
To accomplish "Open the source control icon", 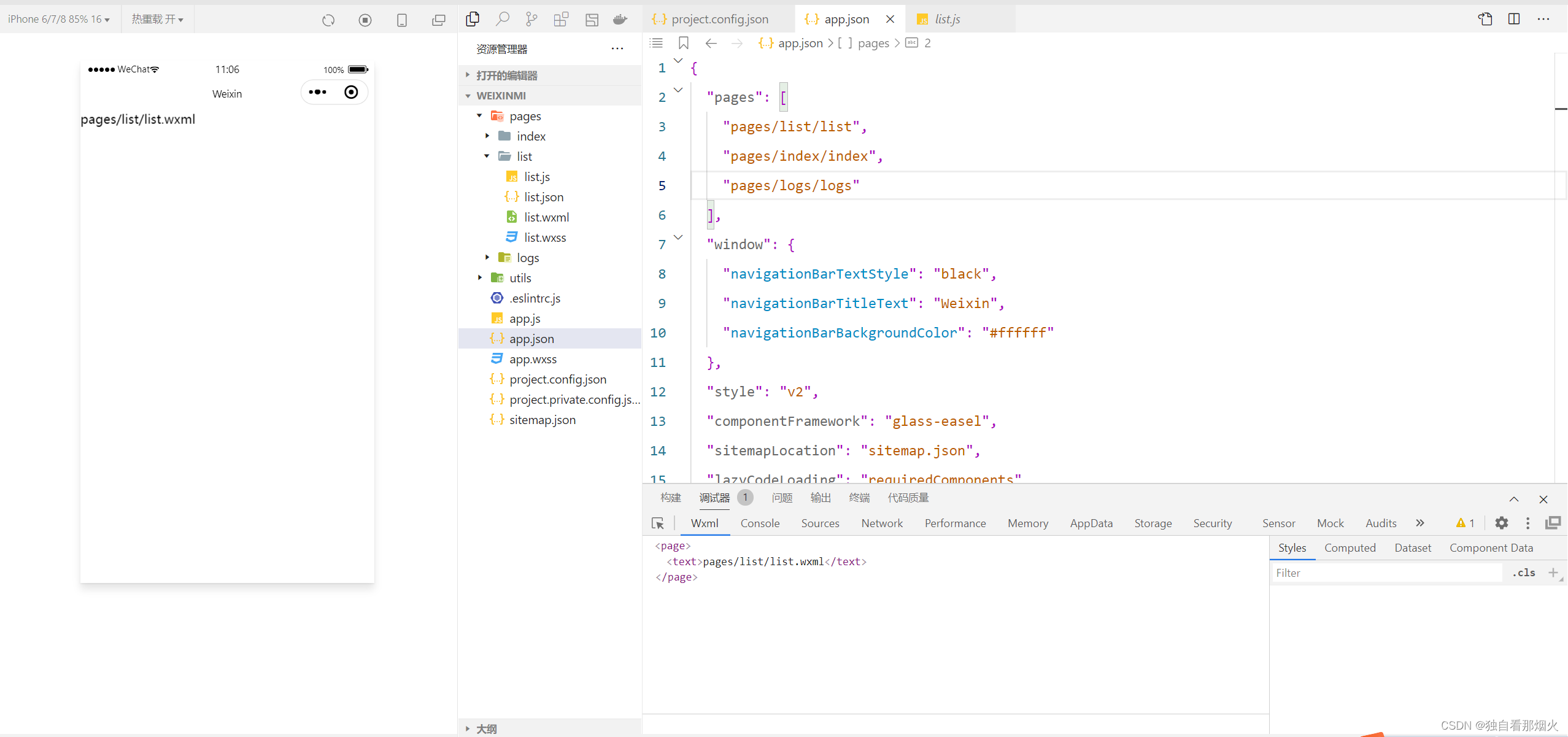I will pyautogui.click(x=531, y=19).
